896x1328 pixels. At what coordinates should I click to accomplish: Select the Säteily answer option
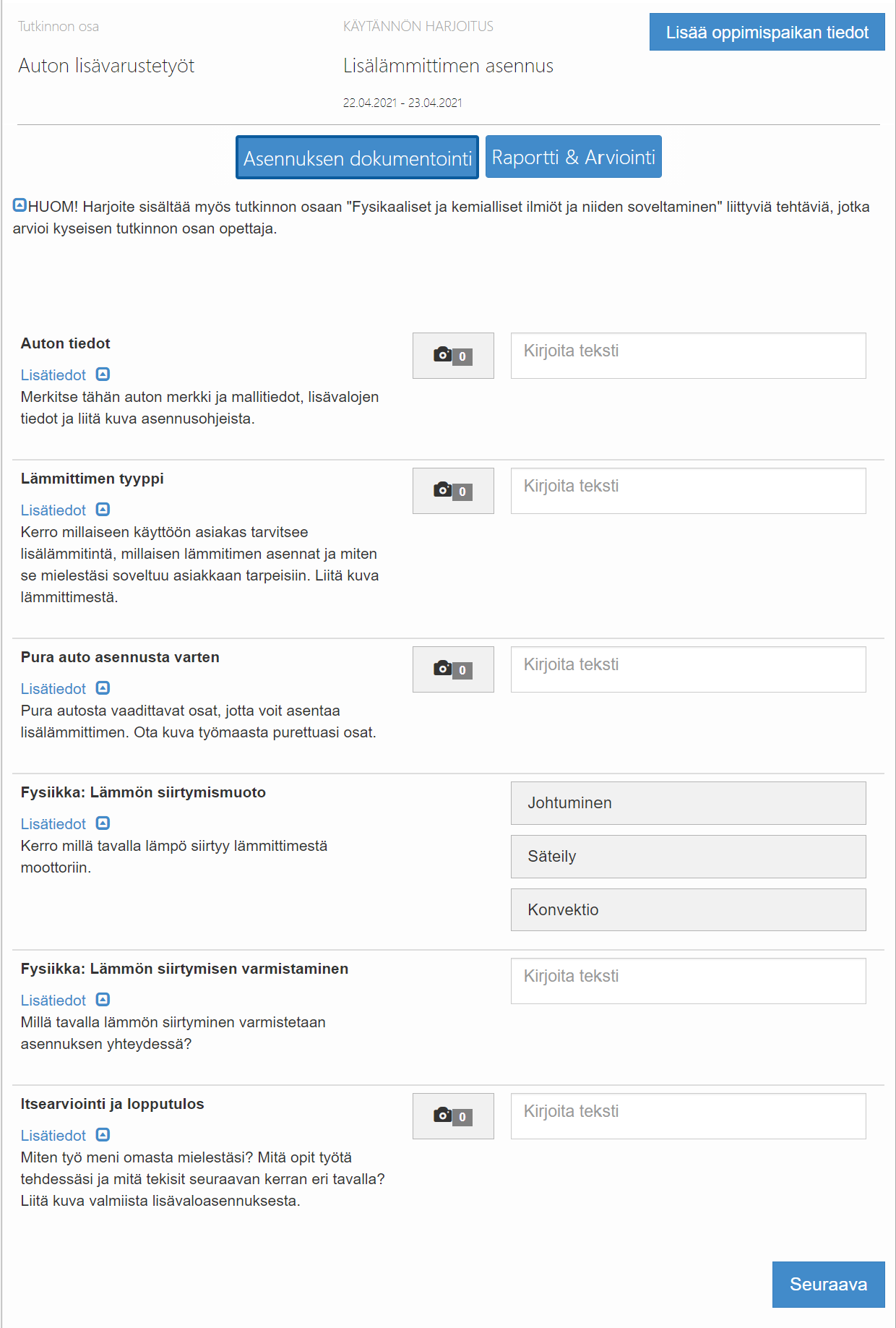[688, 857]
